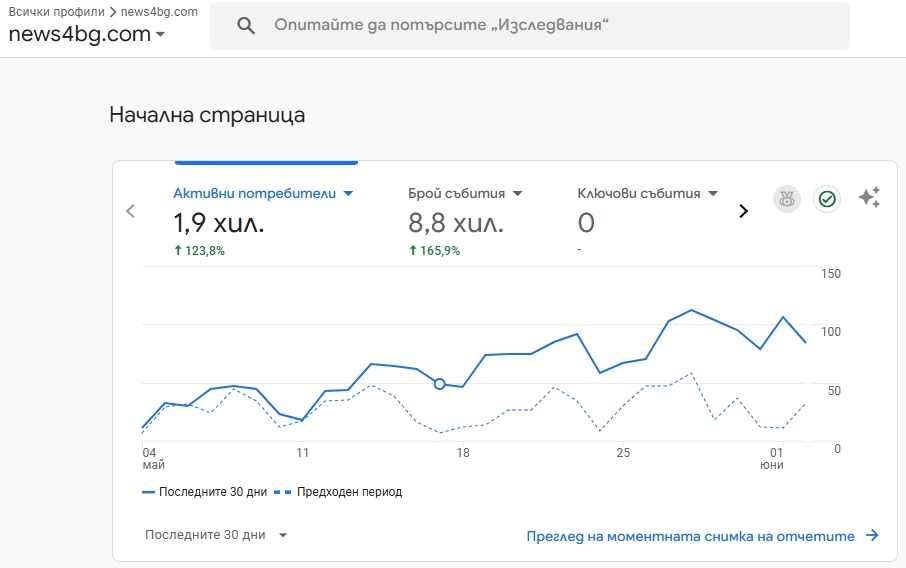This screenshot has width=906, height=568.
Task: Click the "Всички профили" breadcrumb link
Action: (57, 12)
